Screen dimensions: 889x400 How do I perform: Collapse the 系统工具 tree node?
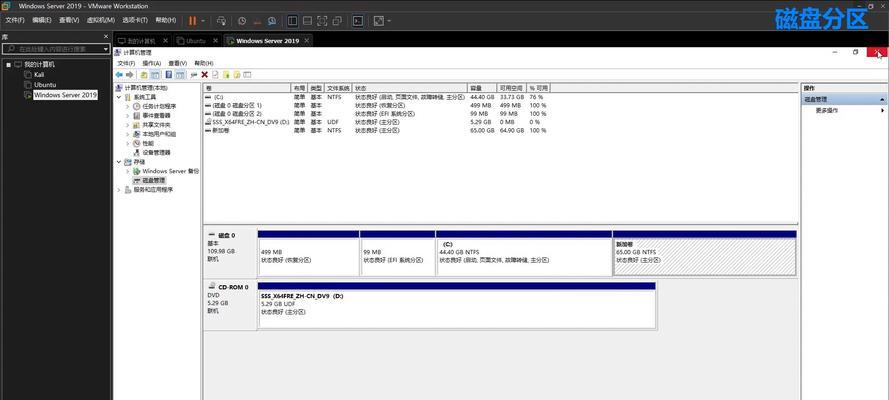[119, 97]
